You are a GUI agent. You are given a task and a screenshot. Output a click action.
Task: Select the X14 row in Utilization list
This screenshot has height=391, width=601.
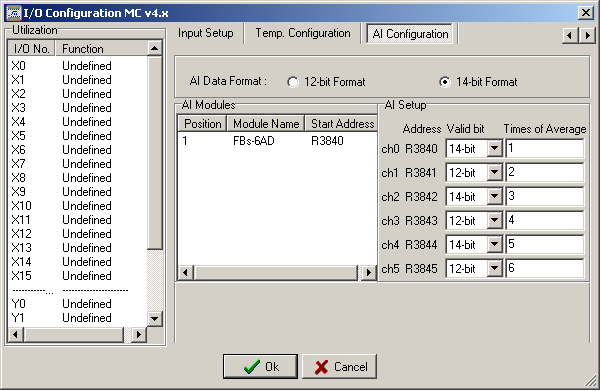tap(77, 262)
